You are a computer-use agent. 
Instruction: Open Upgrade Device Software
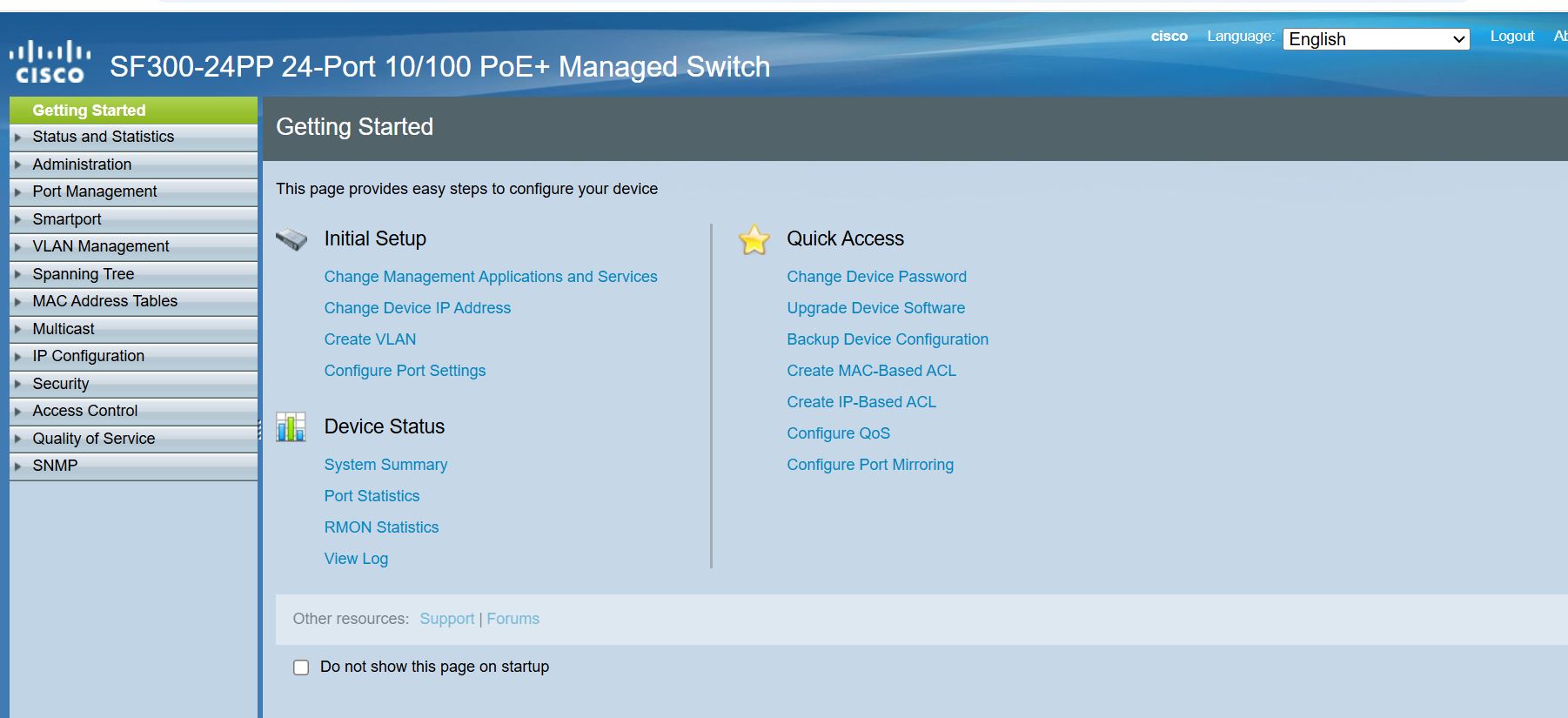[x=875, y=308]
